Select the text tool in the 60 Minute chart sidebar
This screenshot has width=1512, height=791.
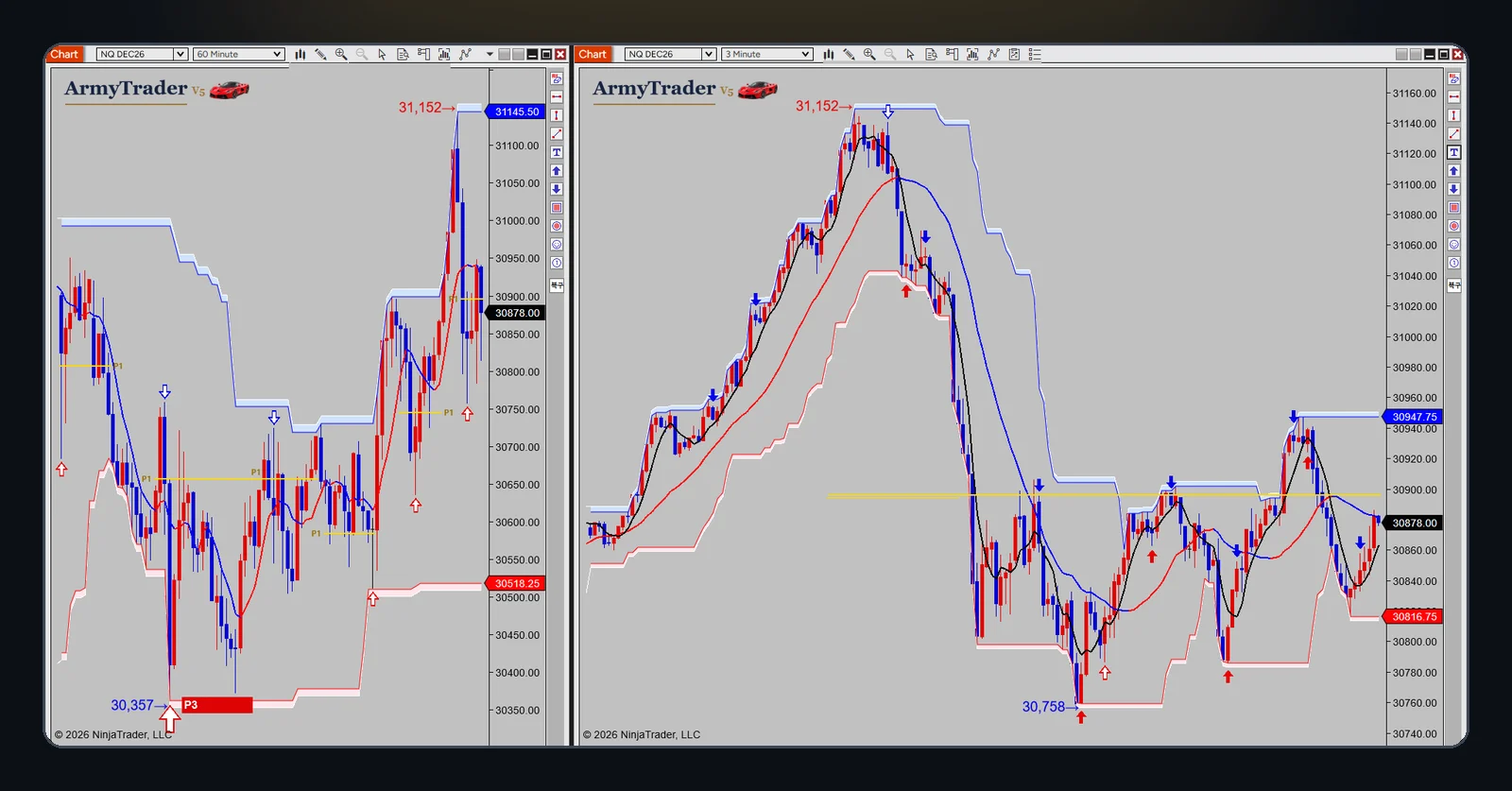point(557,152)
